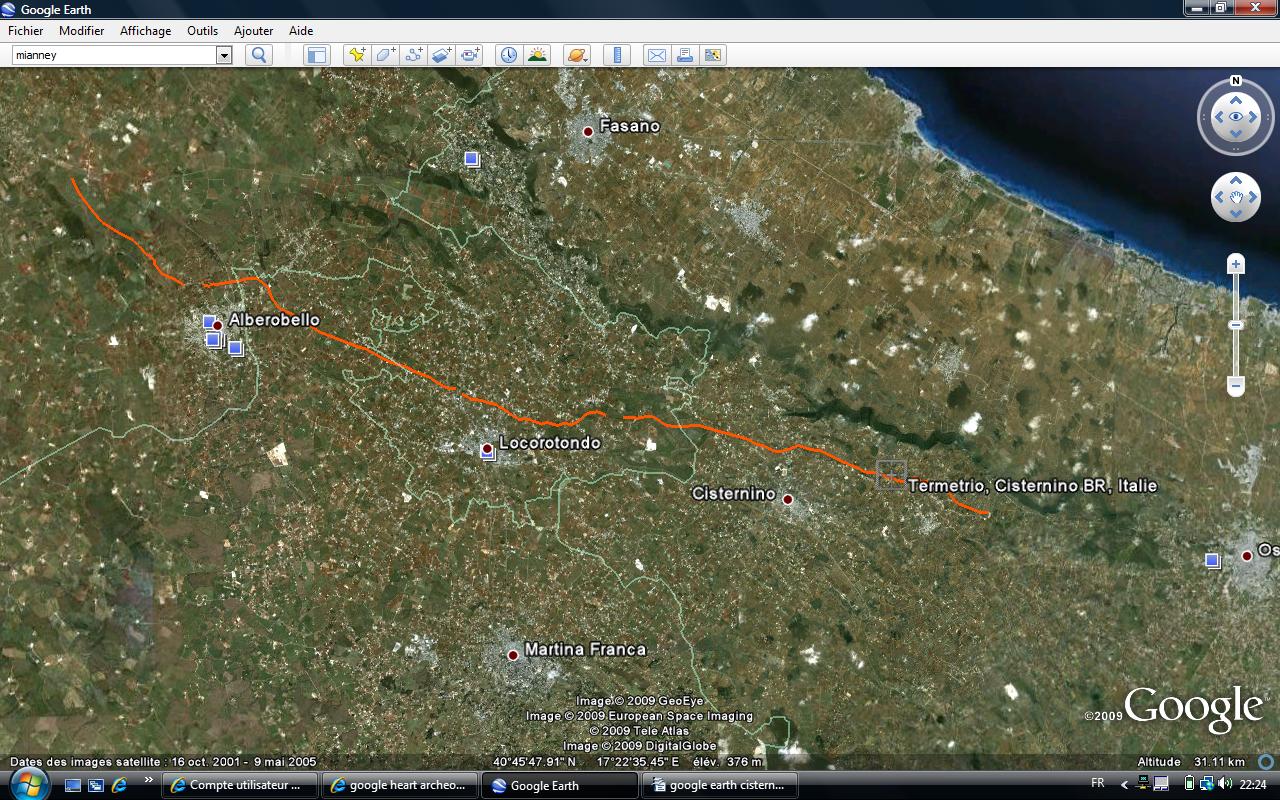
Task: Toggle sunlight across the landscape icon
Action: [x=537, y=55]
